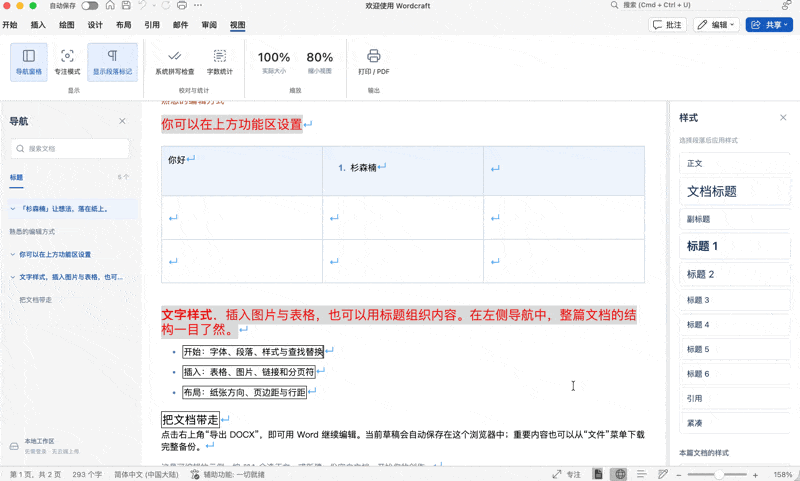
Task: Select the 标题 tab in navigation
Action: [x=16, y=178]
